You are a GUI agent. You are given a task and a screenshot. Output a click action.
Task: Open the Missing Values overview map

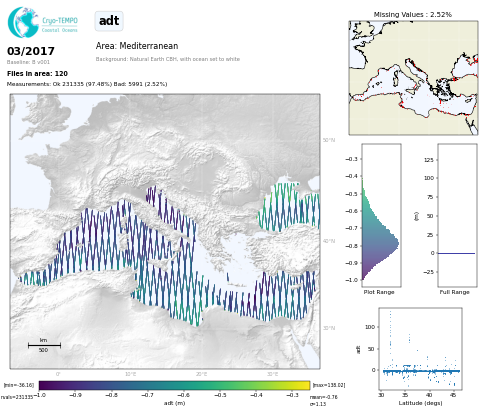tap(413, 78)
